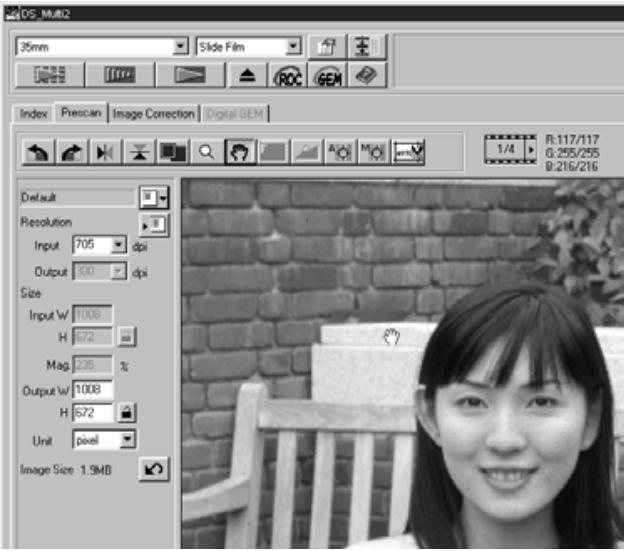Switch to the Index tab
The width and height of the screenshot is (625, 551).
coord(33,114)
